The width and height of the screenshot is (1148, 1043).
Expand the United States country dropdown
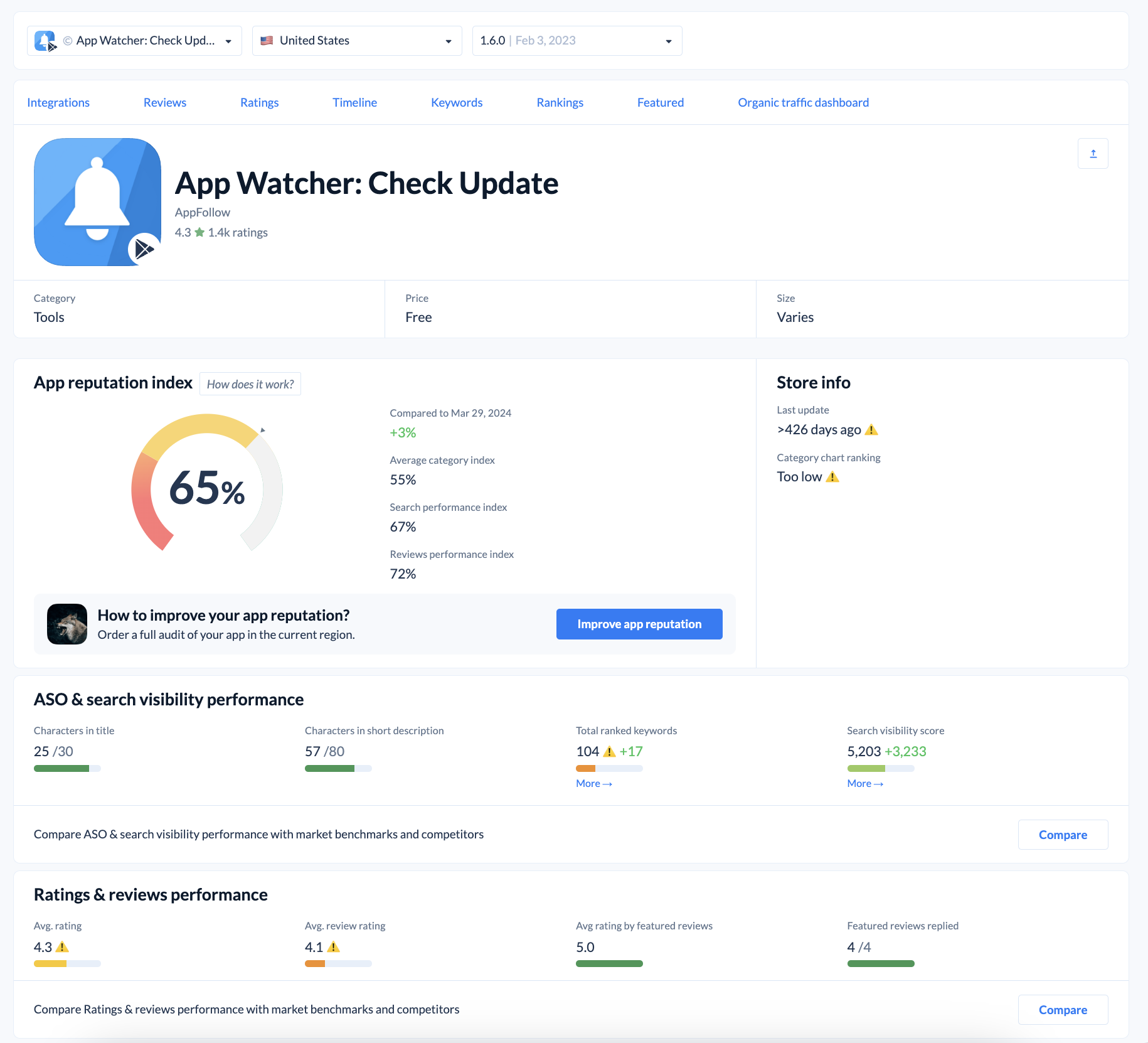click(357, 41)
